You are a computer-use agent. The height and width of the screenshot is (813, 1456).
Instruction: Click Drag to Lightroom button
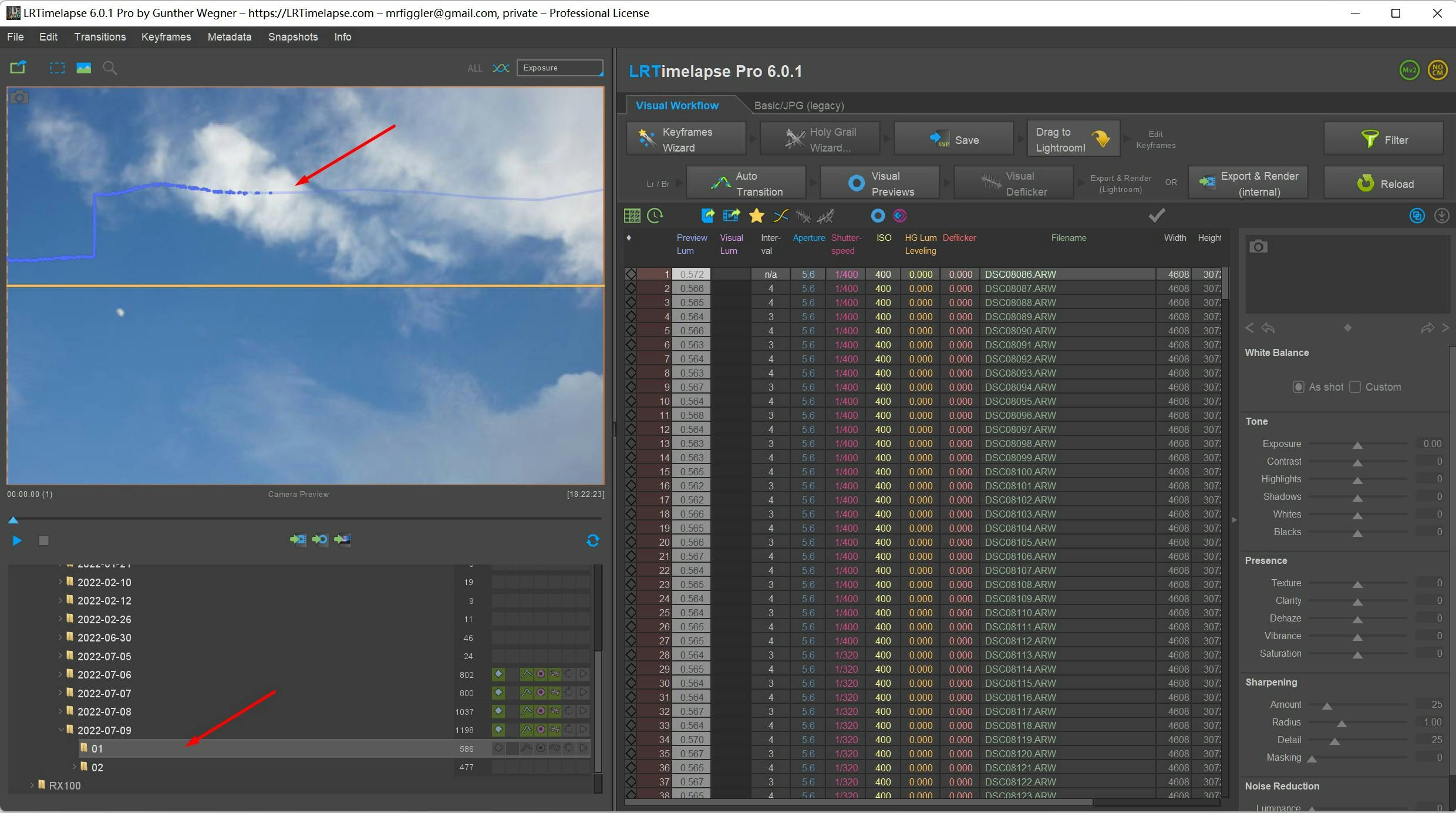tap(1073, 140)
